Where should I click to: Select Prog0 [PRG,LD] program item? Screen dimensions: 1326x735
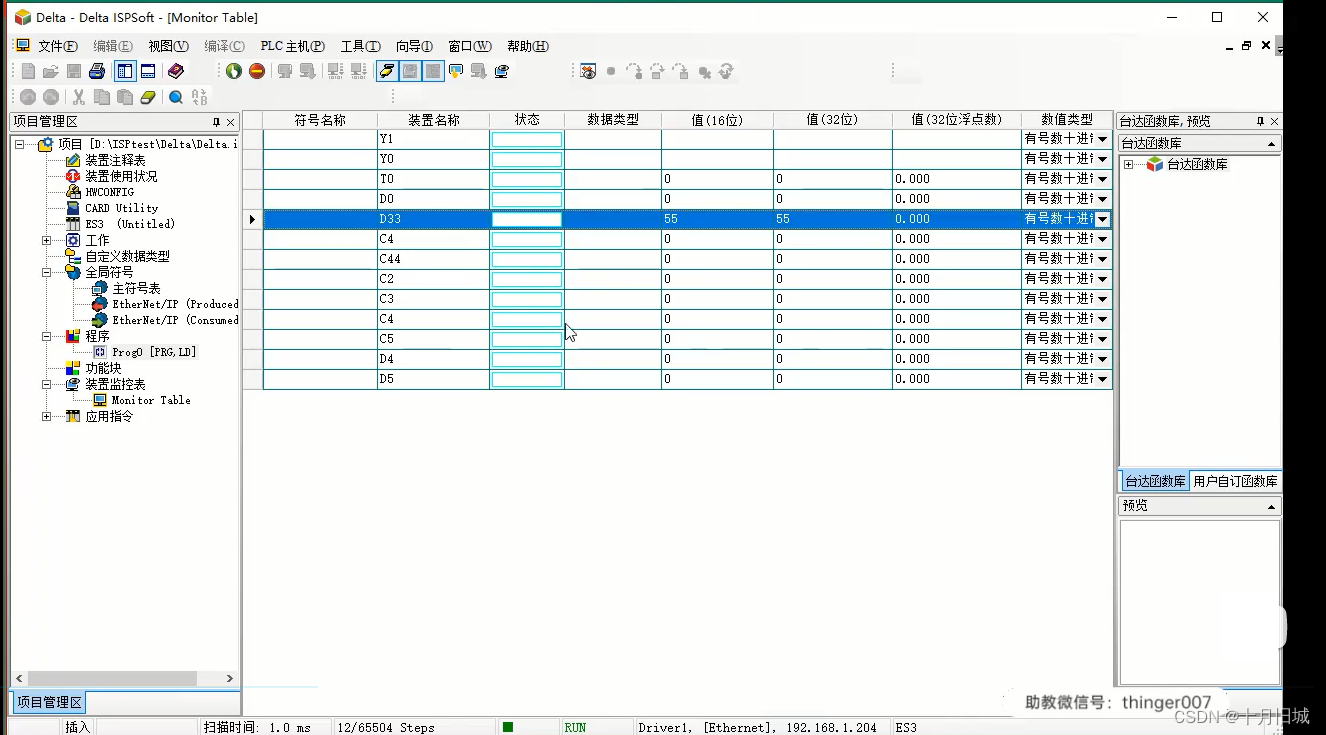tap(154, 352)
